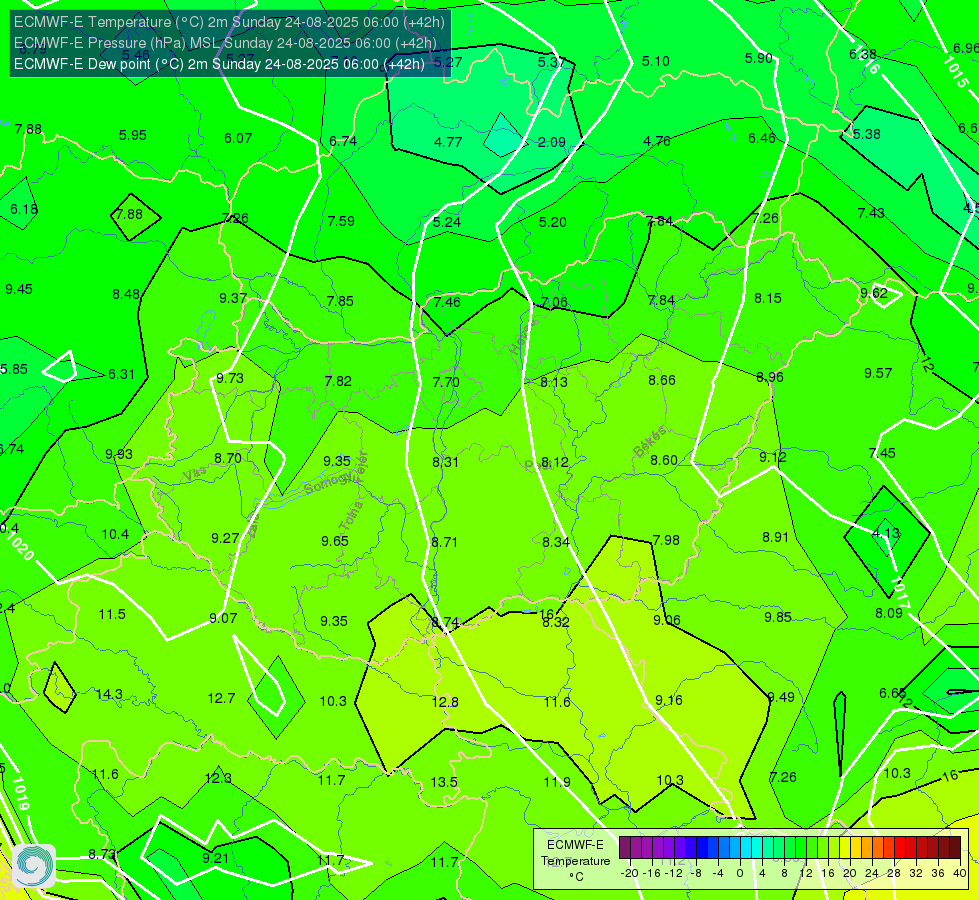This screenshot has height=900, width=979.
Task: Click the Tolna county label
Action: point(352,516)
